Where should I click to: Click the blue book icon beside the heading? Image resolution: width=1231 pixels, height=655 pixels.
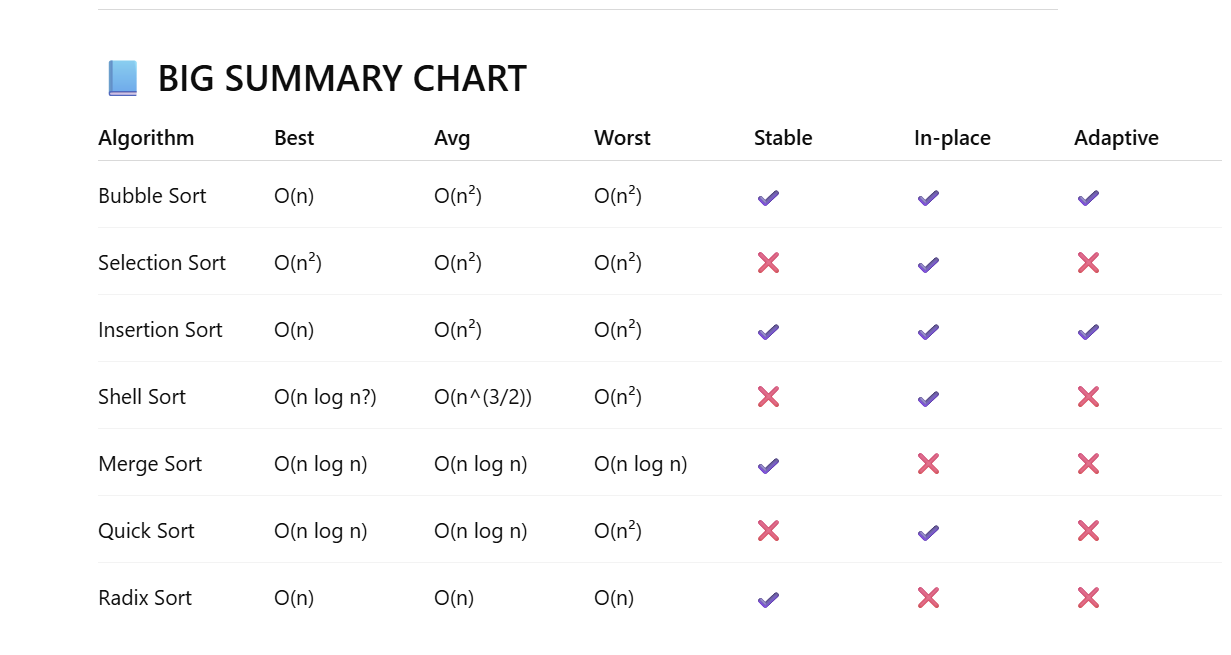(122, 78)
